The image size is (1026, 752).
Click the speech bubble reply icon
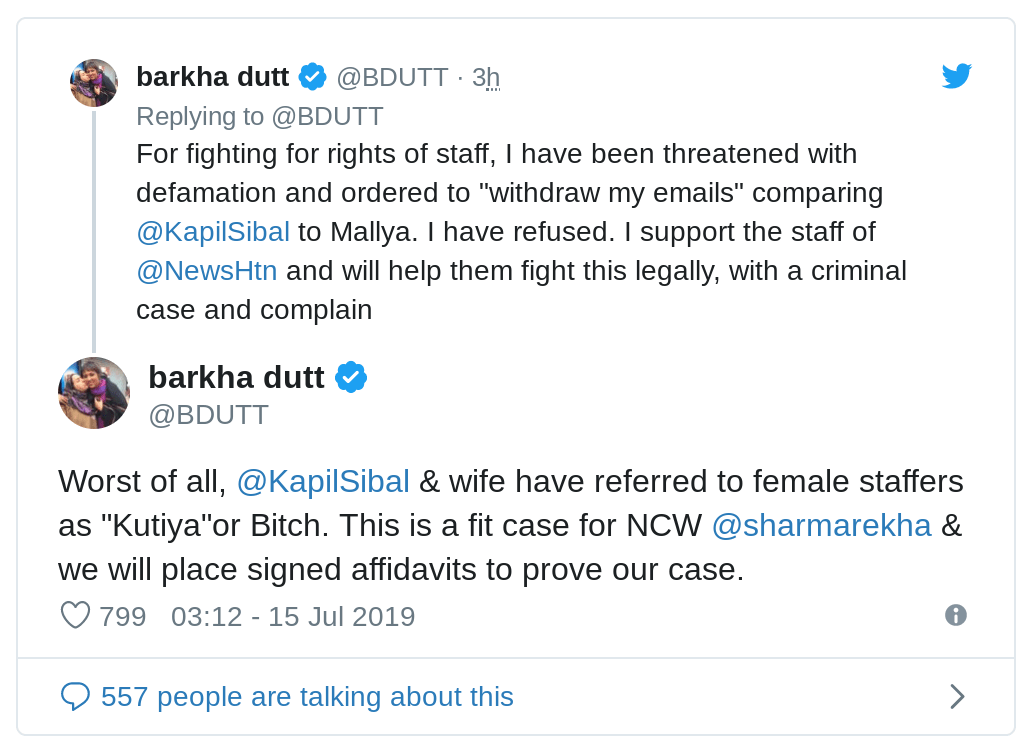point(75,696)
